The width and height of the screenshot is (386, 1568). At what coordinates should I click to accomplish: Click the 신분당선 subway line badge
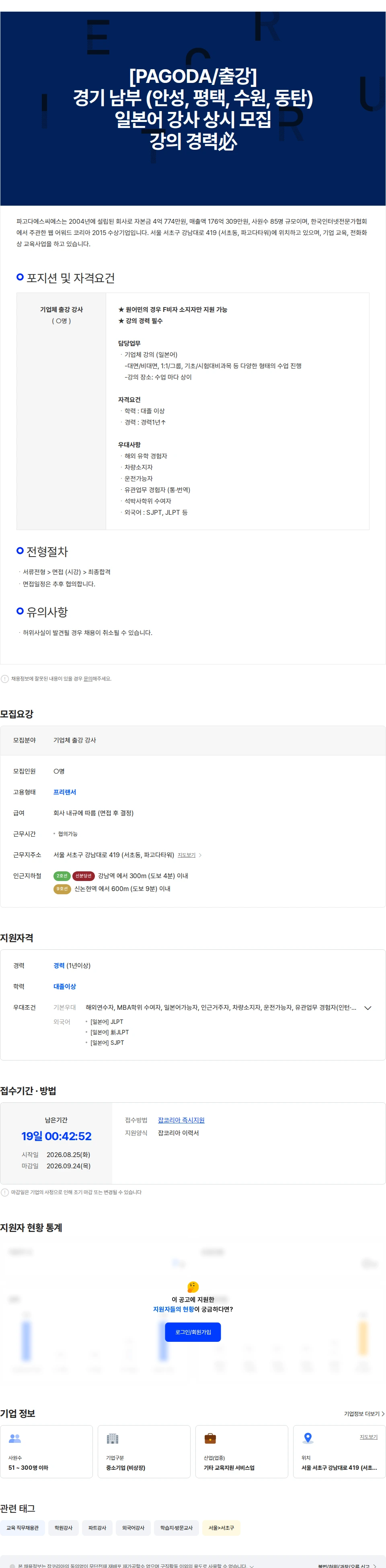83,876
